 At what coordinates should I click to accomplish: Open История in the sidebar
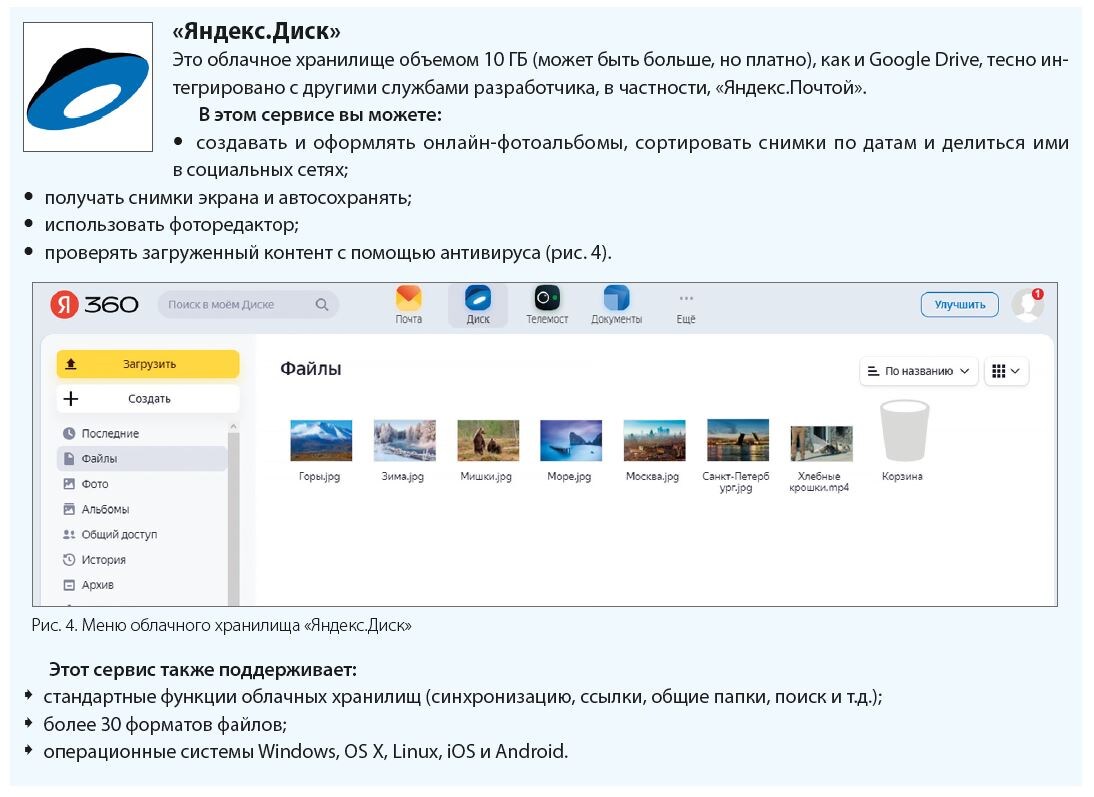click(x=142, y=560)
